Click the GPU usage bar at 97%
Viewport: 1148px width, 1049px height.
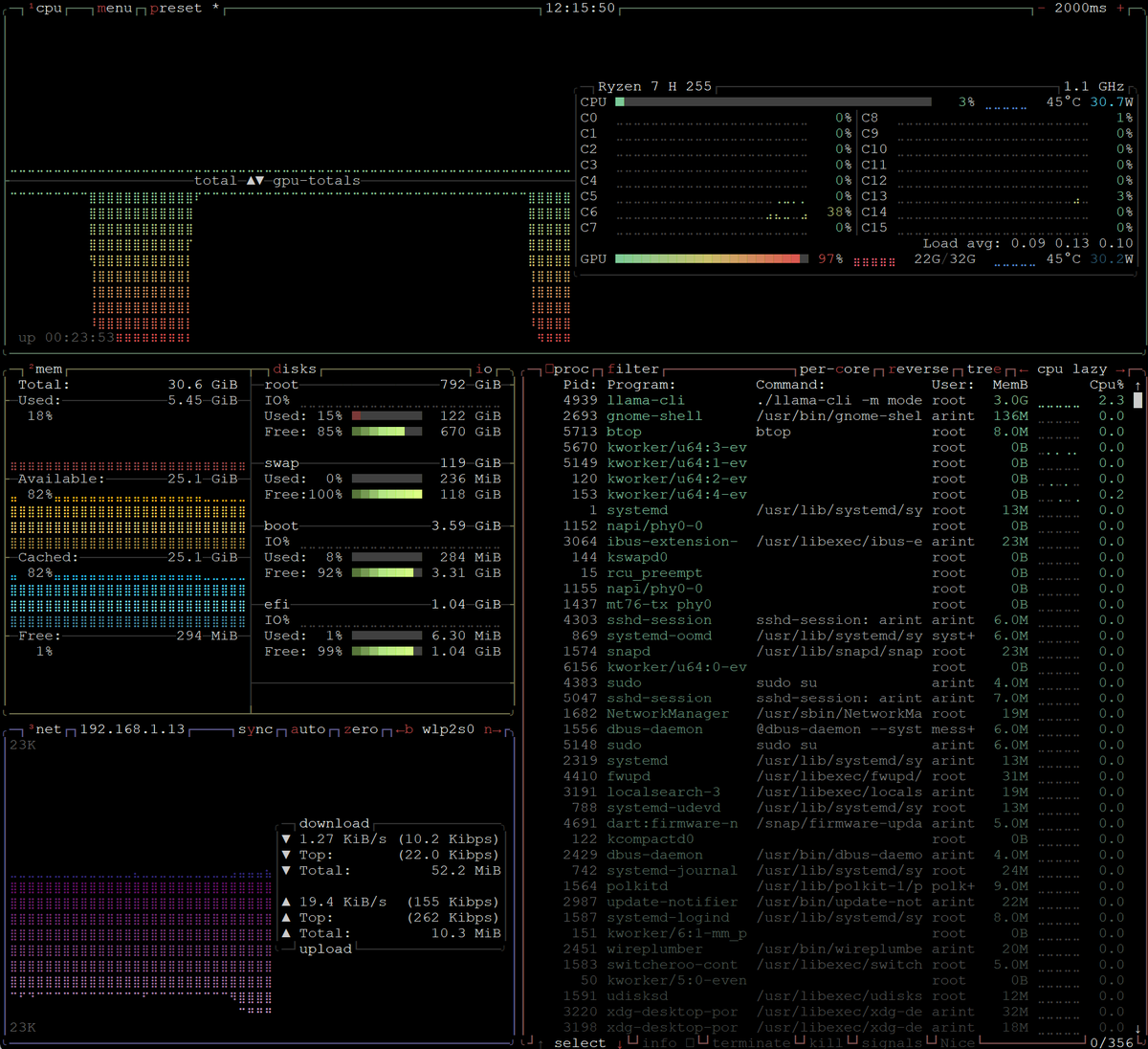click(712, 259)
